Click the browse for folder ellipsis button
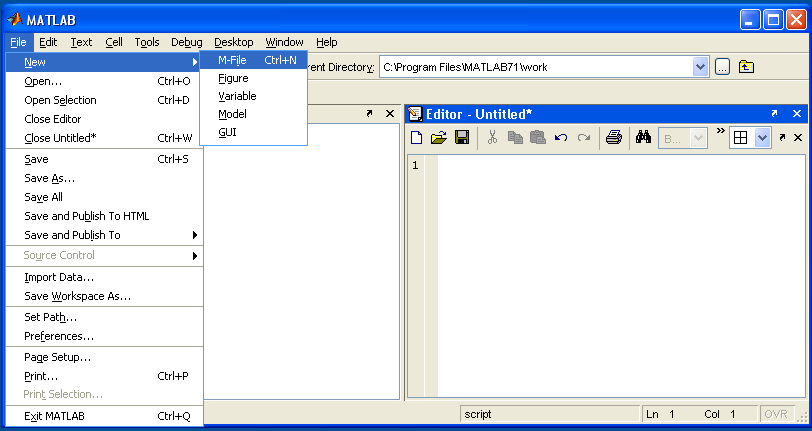 [722, 67]
